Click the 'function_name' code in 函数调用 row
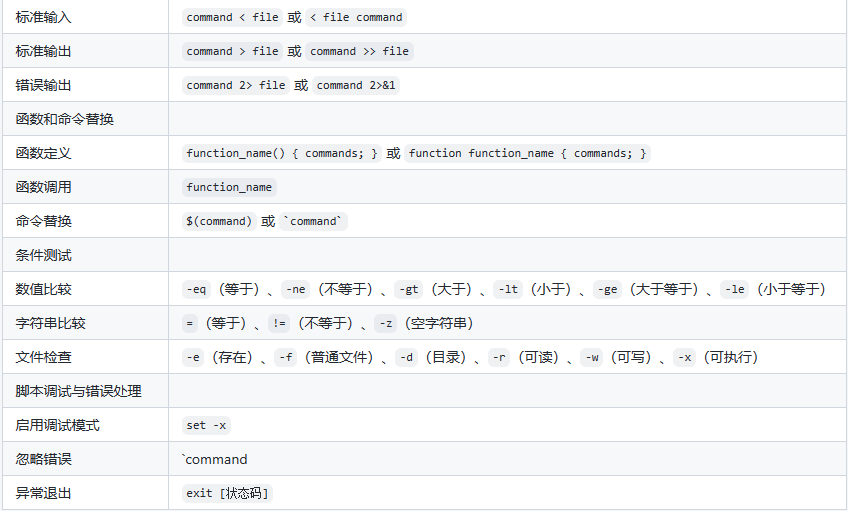This screenshot has height=511, width=848. tap(229, 188)
